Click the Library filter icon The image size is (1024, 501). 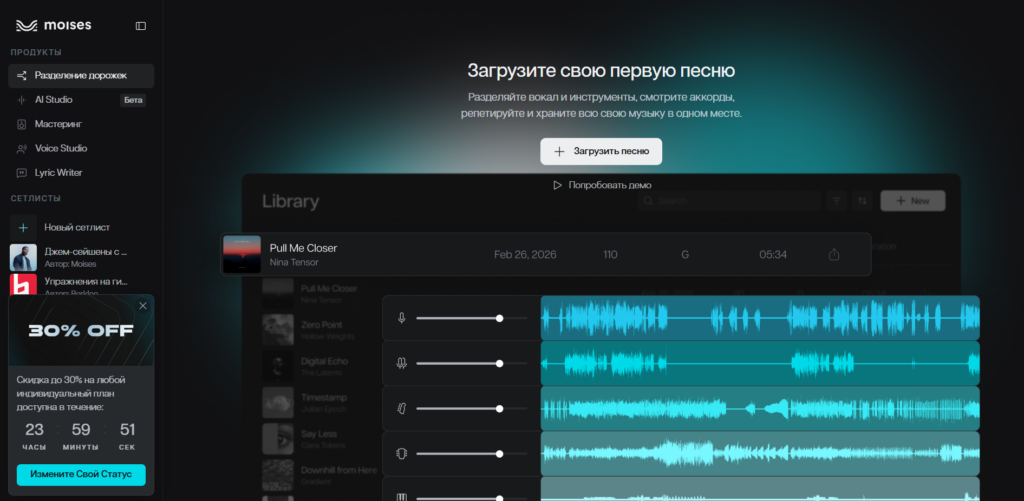click(837, 201)
